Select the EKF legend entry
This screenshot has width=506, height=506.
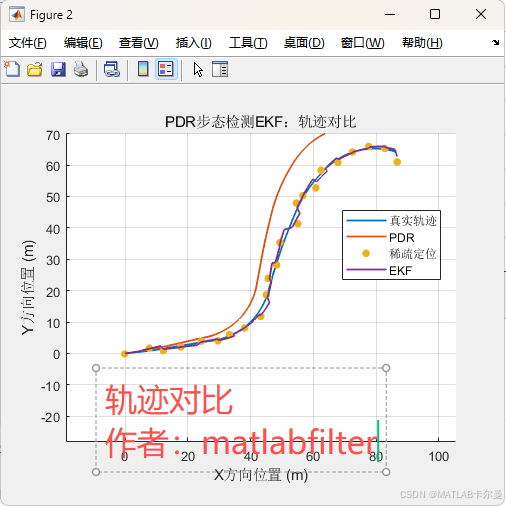[x=379, y=270]
